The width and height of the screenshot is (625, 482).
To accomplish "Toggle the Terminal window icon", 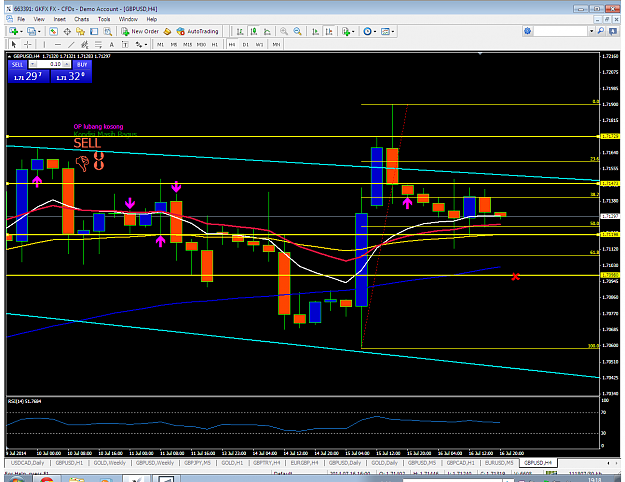I will pyautogui.click(x=94, y=31).
